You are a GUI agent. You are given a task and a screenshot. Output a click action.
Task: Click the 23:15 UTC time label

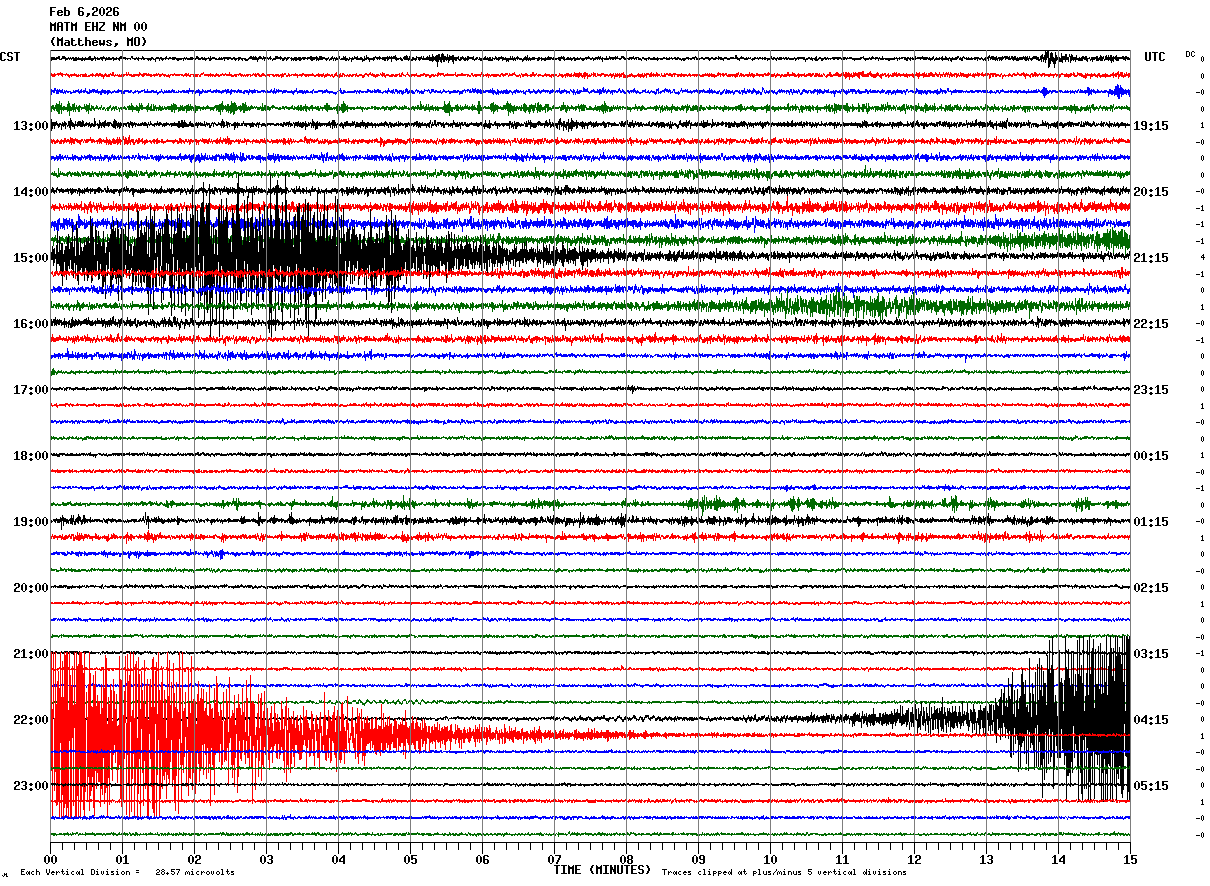(1151, 390)
